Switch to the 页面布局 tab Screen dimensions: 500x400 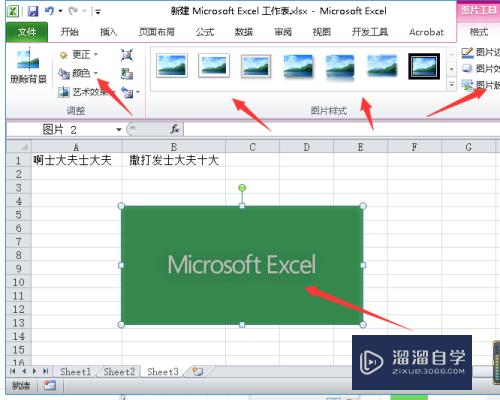[157, 32]
